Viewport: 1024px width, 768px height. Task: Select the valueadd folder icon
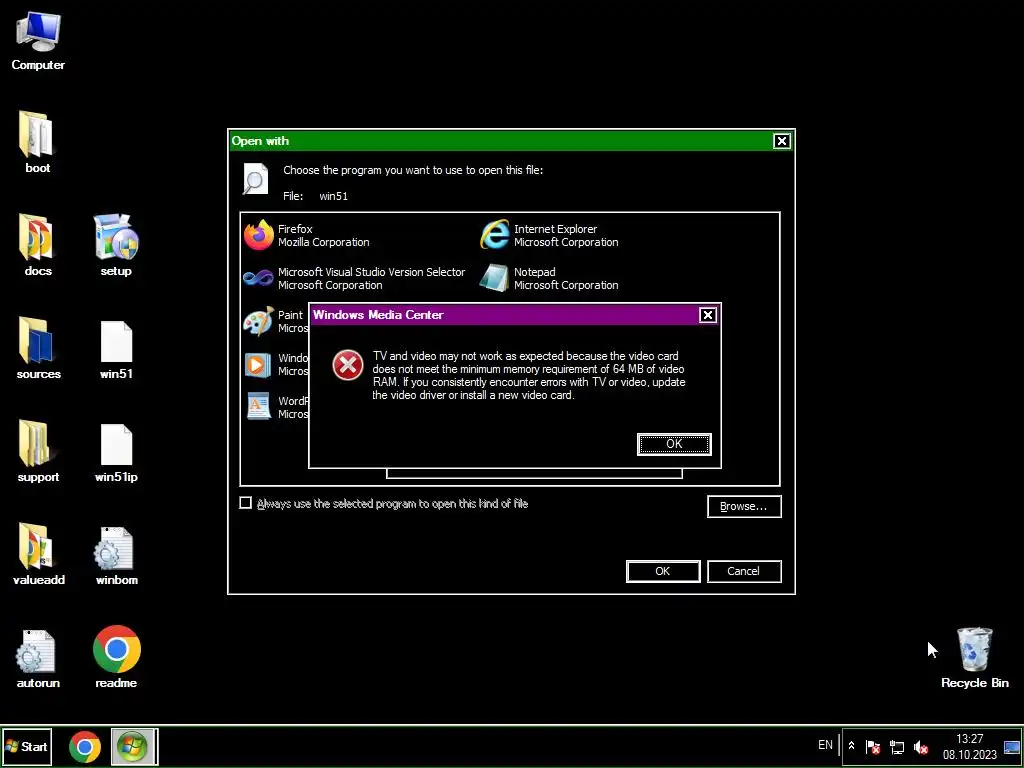(38, 555)
